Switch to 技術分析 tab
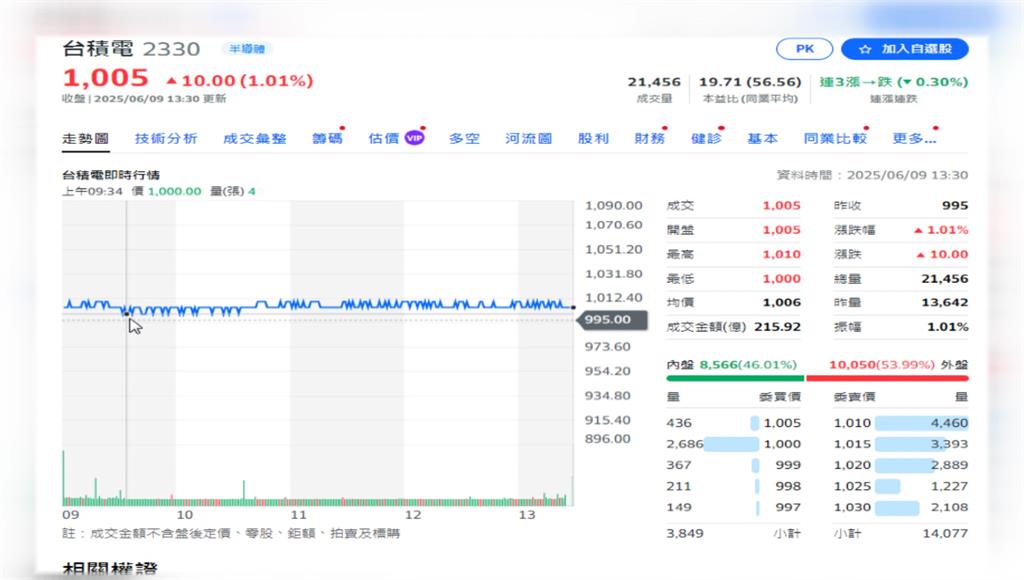This screenshot has height=580, width=1024. click(x=166, y=138)
